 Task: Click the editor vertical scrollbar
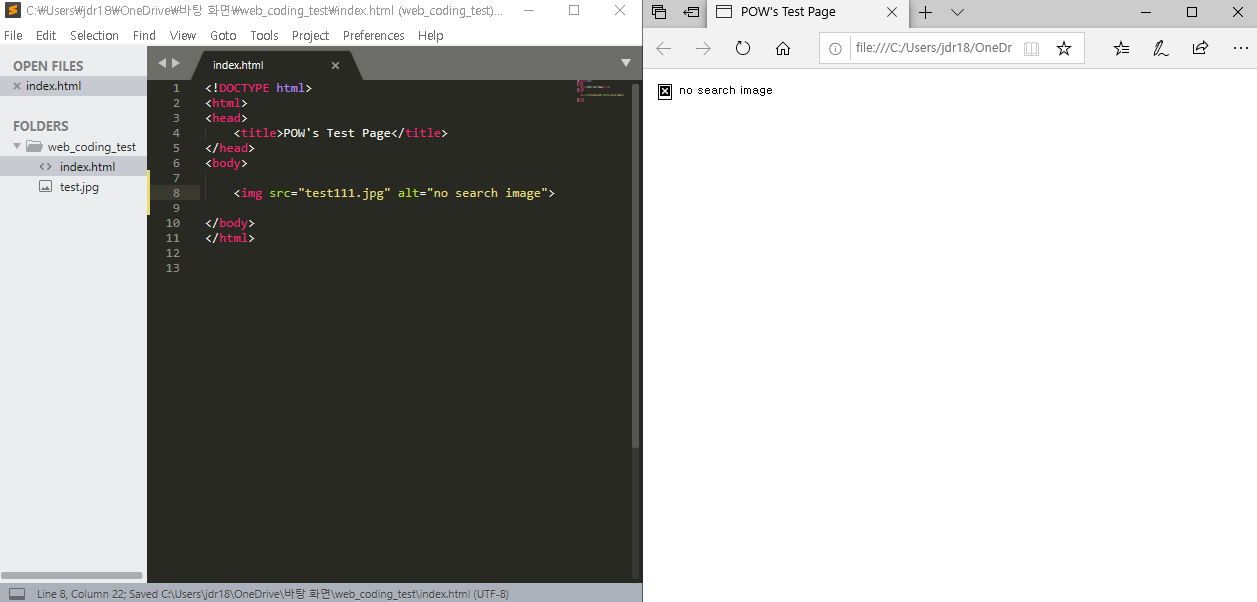[x=636, y=265]
